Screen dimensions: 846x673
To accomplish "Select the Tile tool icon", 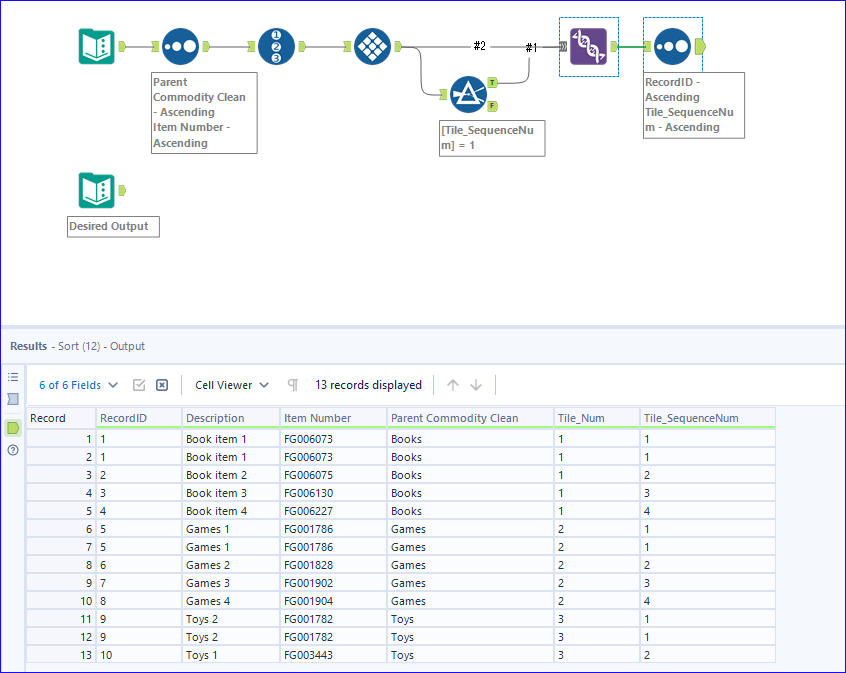I will [372, 46].
